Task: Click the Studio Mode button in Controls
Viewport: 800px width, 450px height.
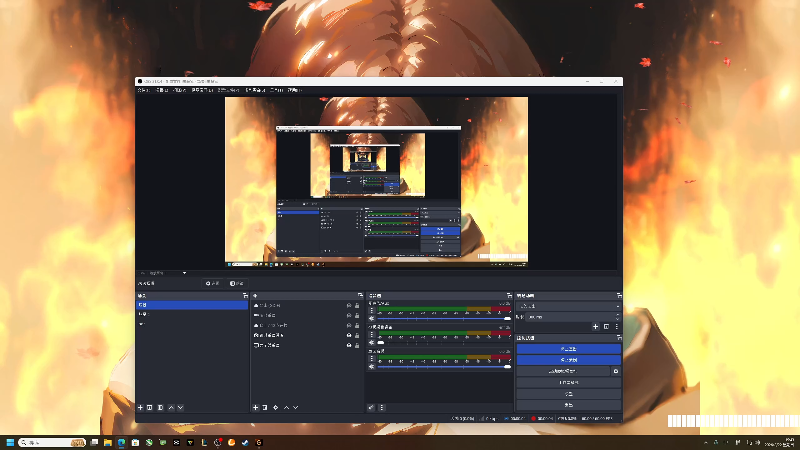Action: point(568,383)
